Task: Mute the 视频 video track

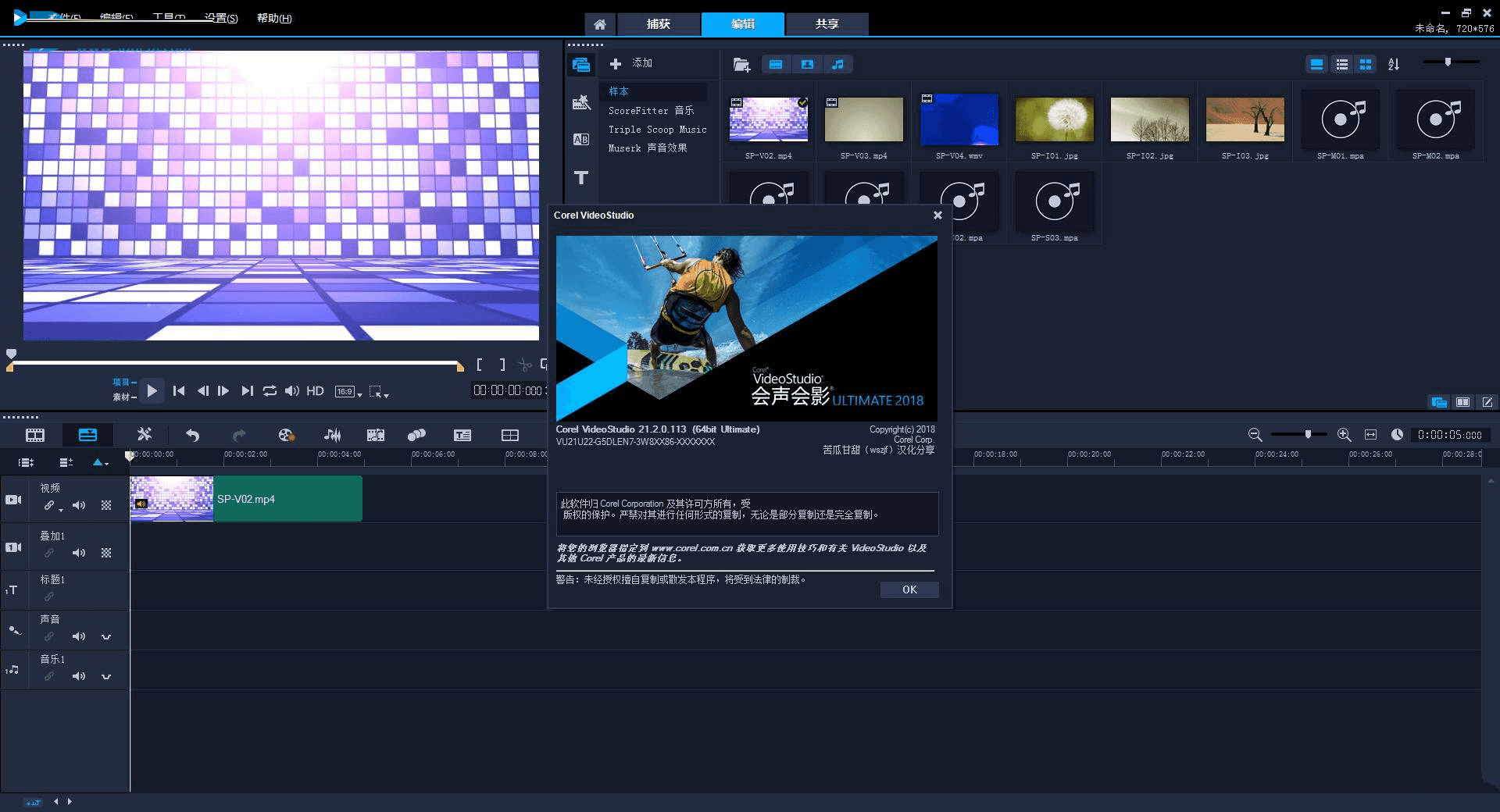Action: pos(79,506)
